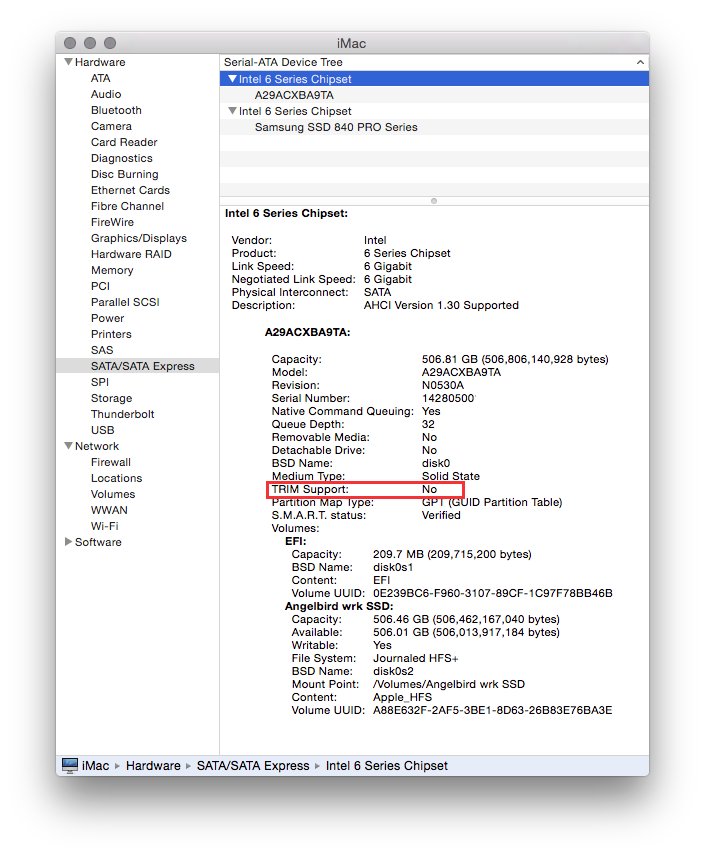This screenshot has height=856, width=705.
Task: Click the iMac computer icon in path bar
Action: 69,765
